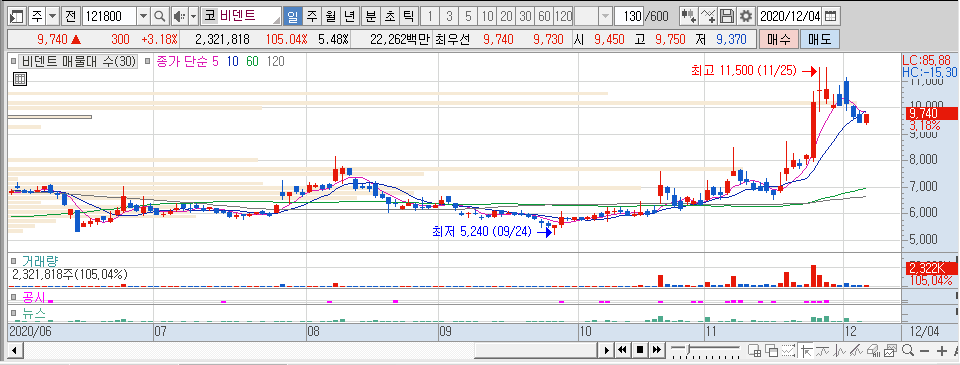Click the trend line analysis icon
Viewport: 960px width, 365px height.
[822, 350]
